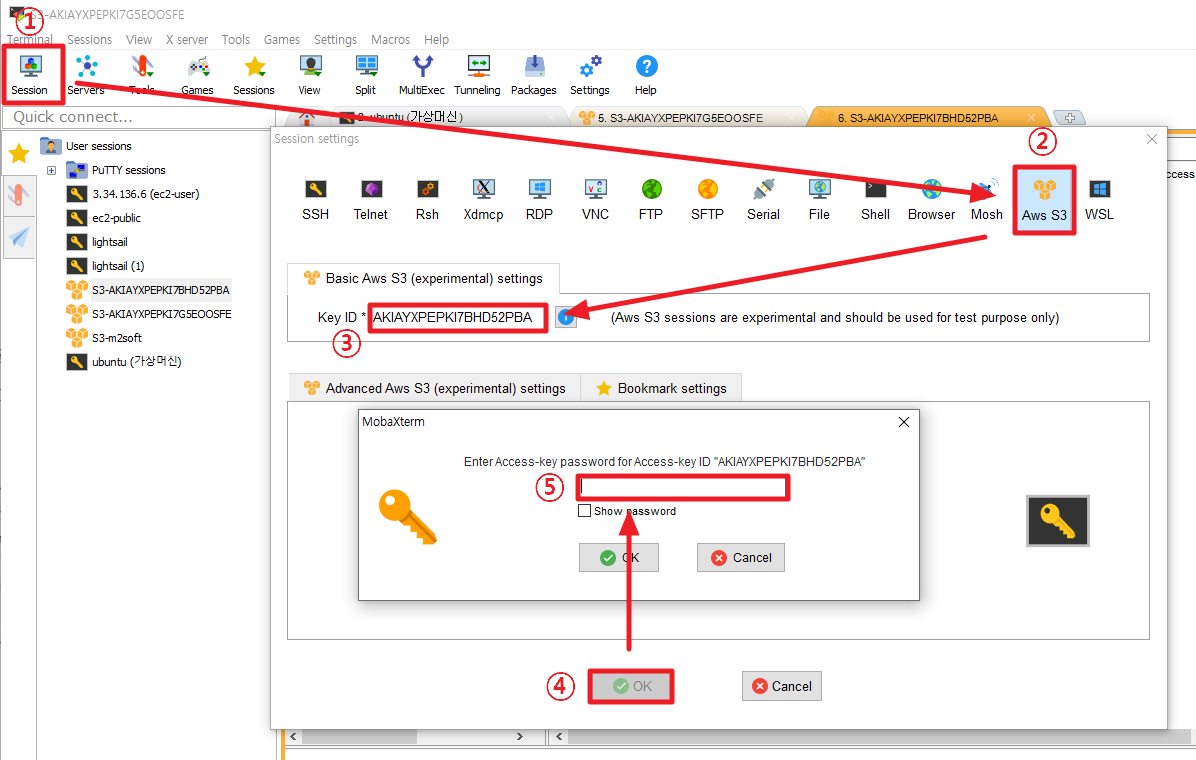Select the ubuntu (가상머신) session

coord(136,362)
